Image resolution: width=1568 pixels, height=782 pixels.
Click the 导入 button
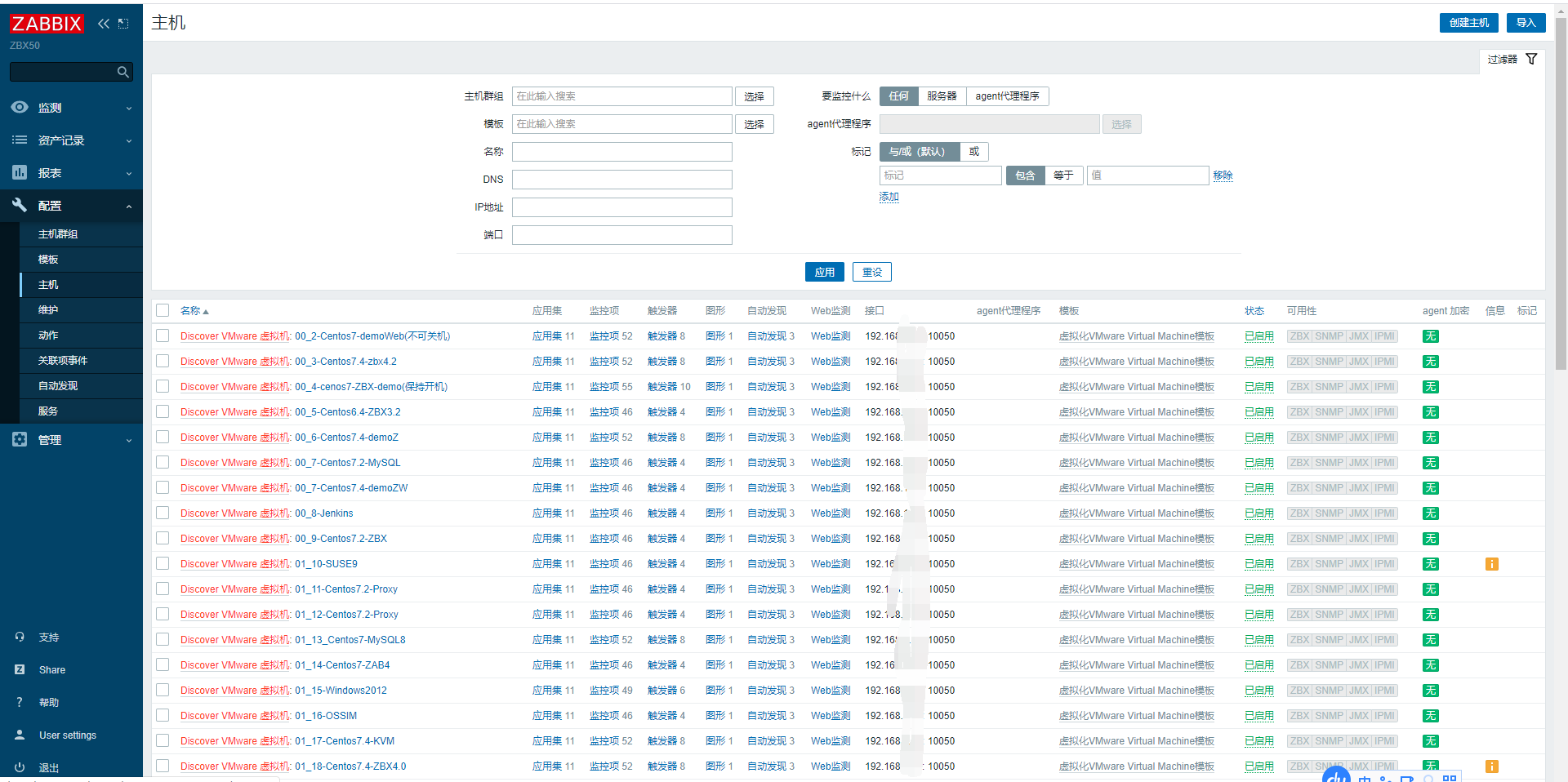tap(1526, 23)
